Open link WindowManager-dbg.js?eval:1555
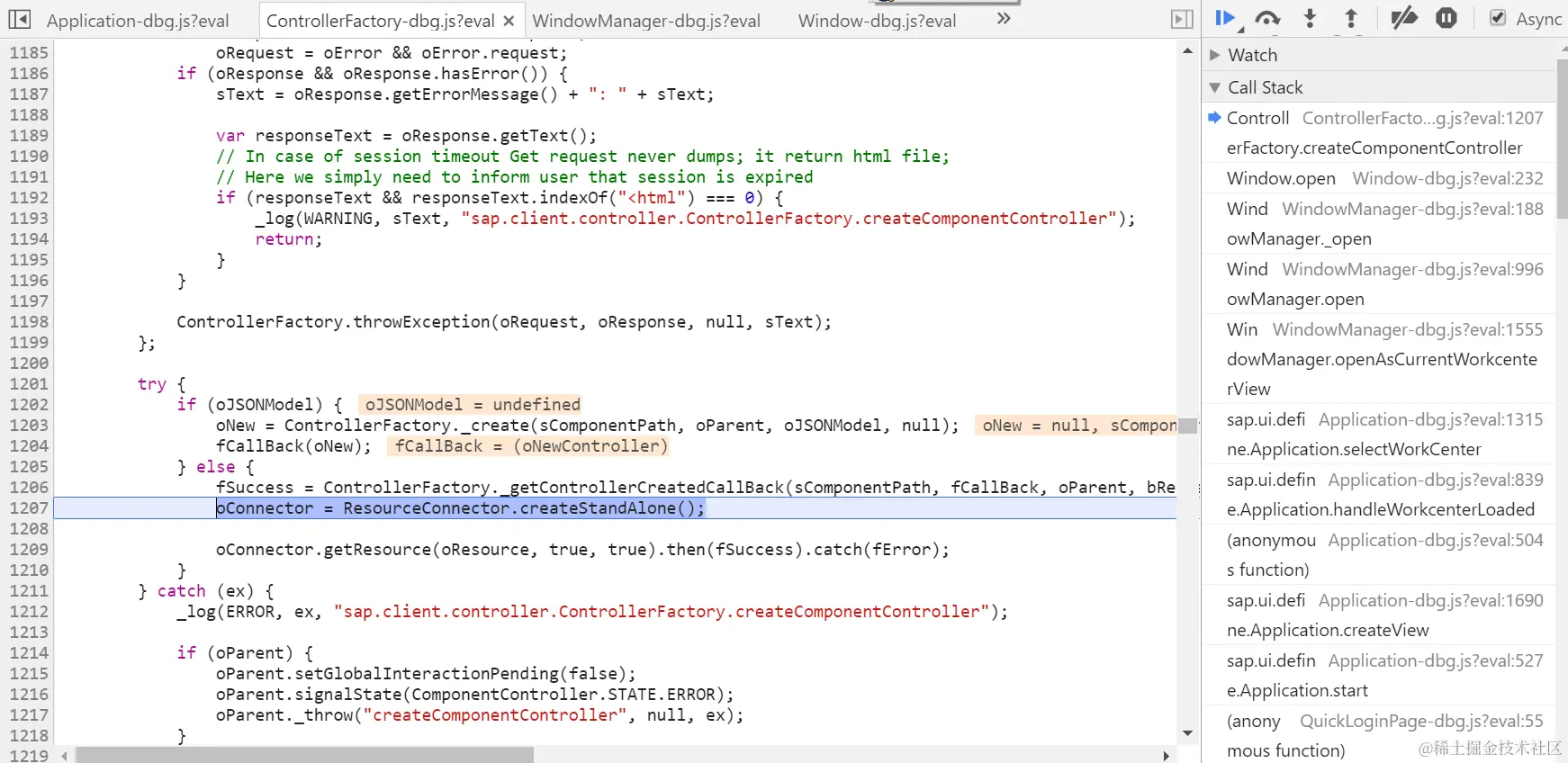The image size is (1568, 763). coord(1408,329)
